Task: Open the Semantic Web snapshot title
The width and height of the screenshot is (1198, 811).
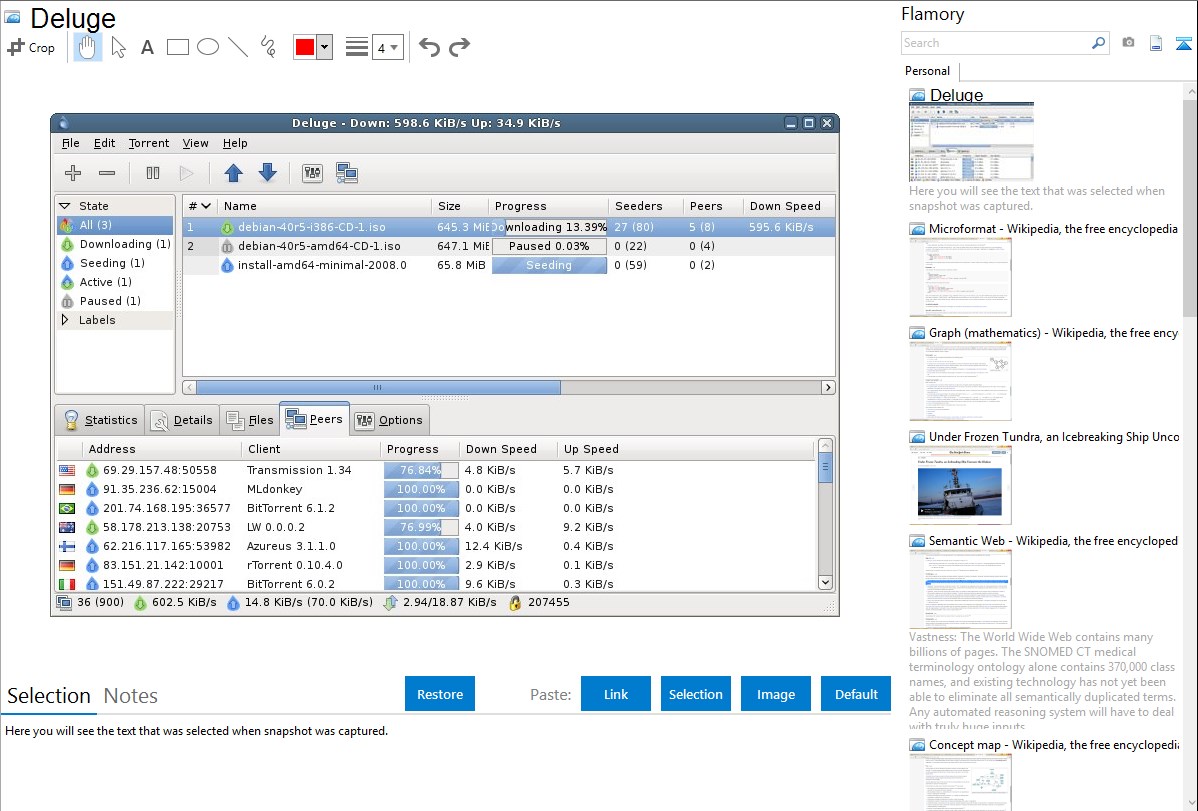Action: tap(1053, 540)
